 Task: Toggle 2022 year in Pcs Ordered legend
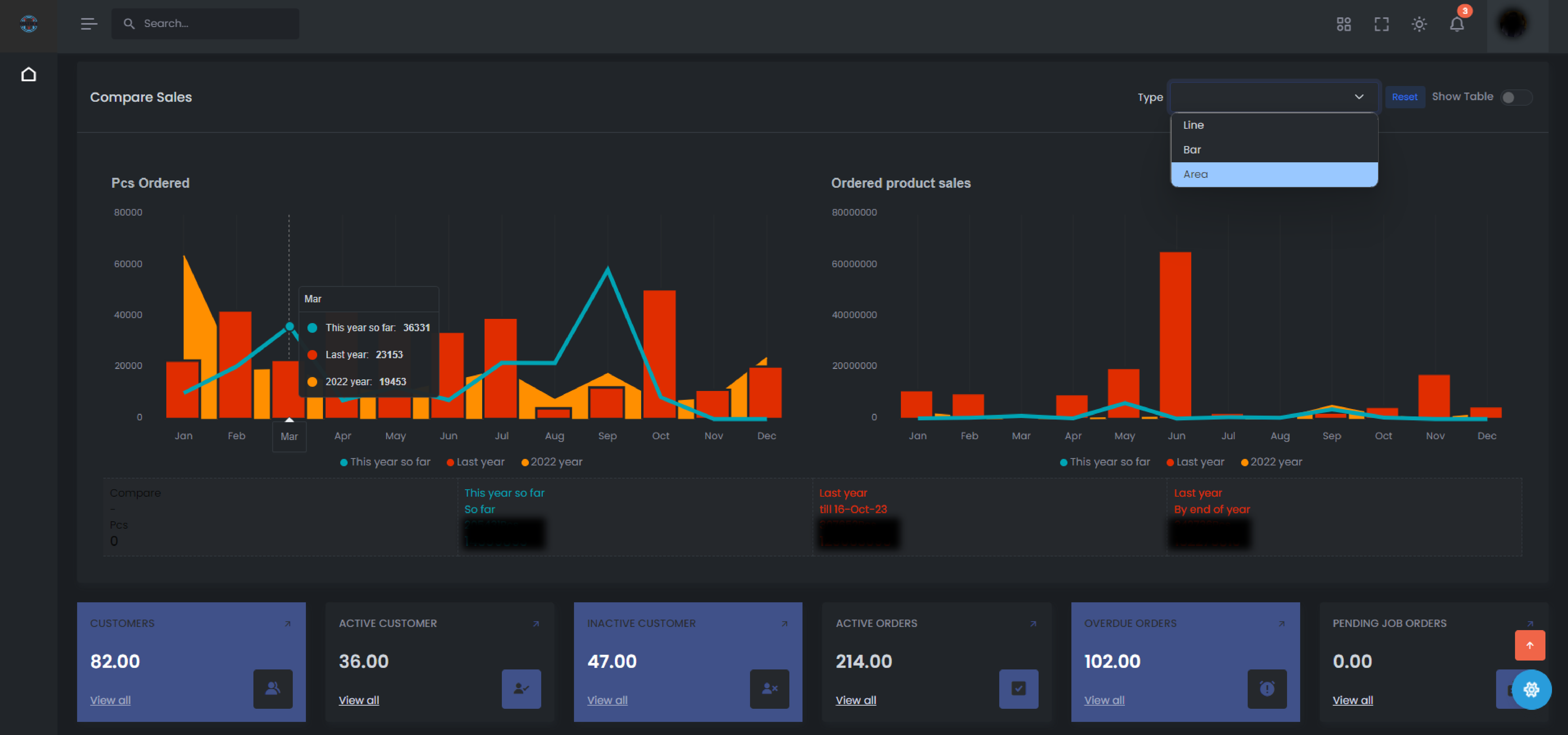[551, 462]
